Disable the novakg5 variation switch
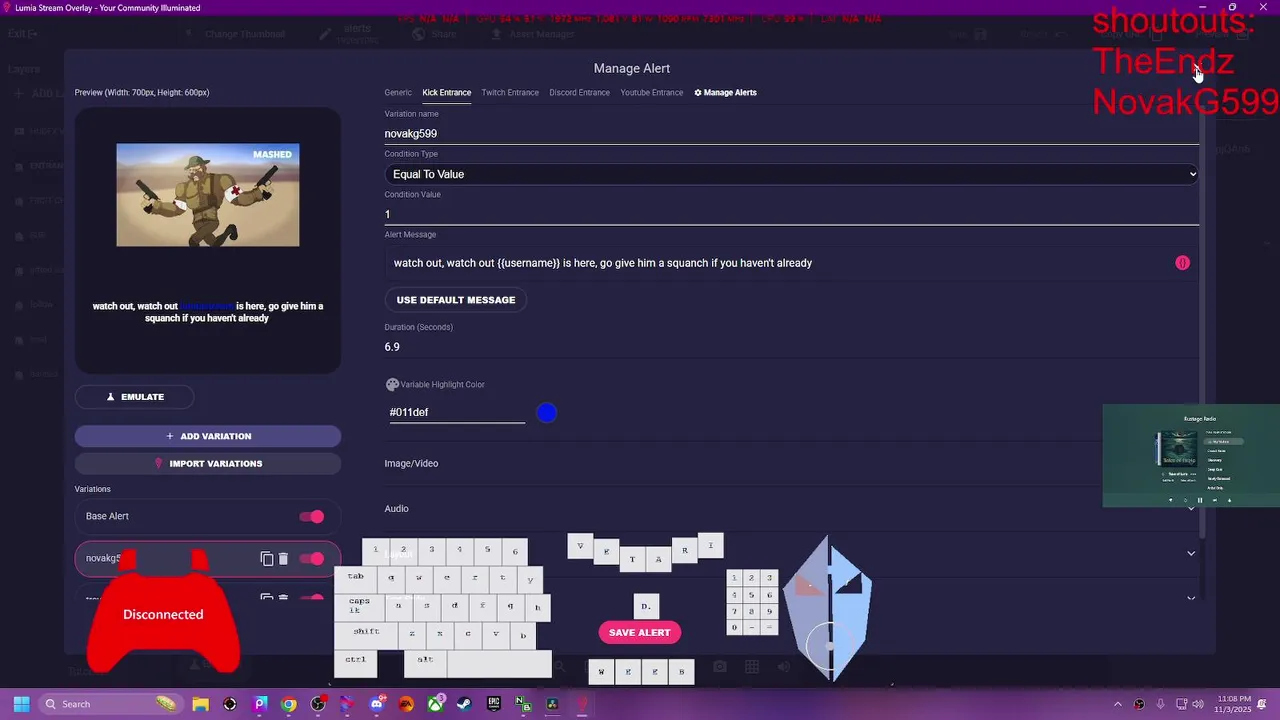The width and height of the screenshot is (1280, 720). 311,559
